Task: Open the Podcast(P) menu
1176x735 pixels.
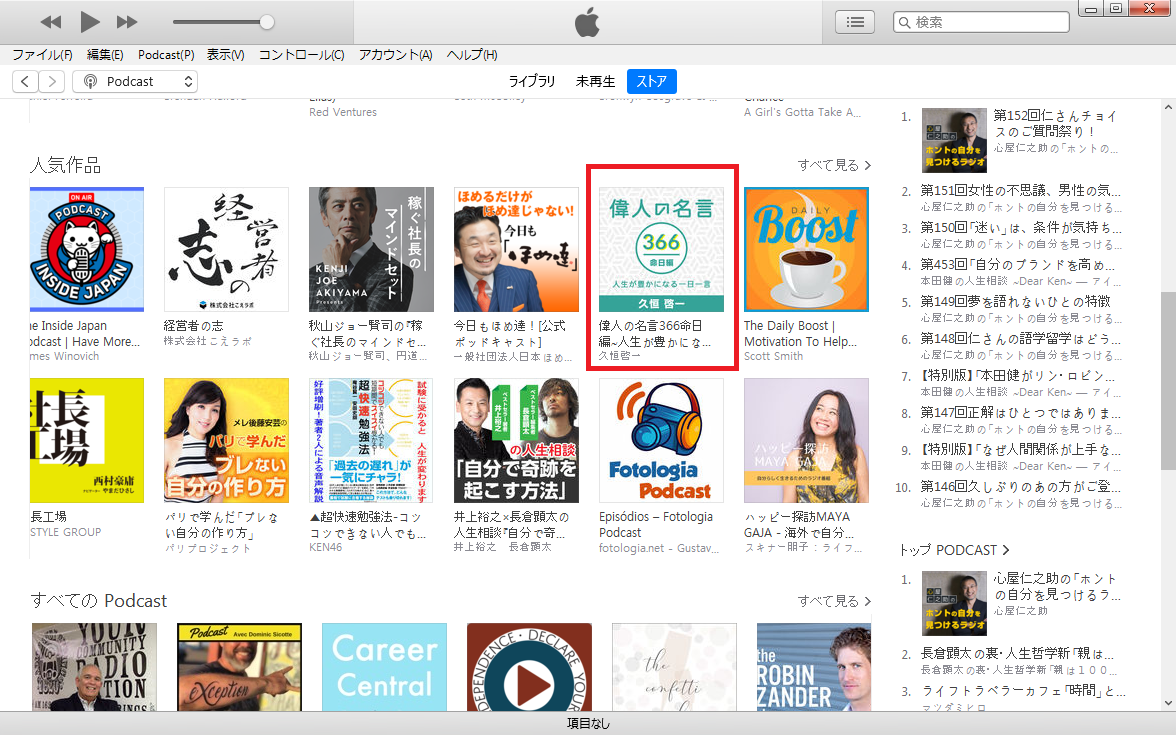Action: (x=166, y=55)
